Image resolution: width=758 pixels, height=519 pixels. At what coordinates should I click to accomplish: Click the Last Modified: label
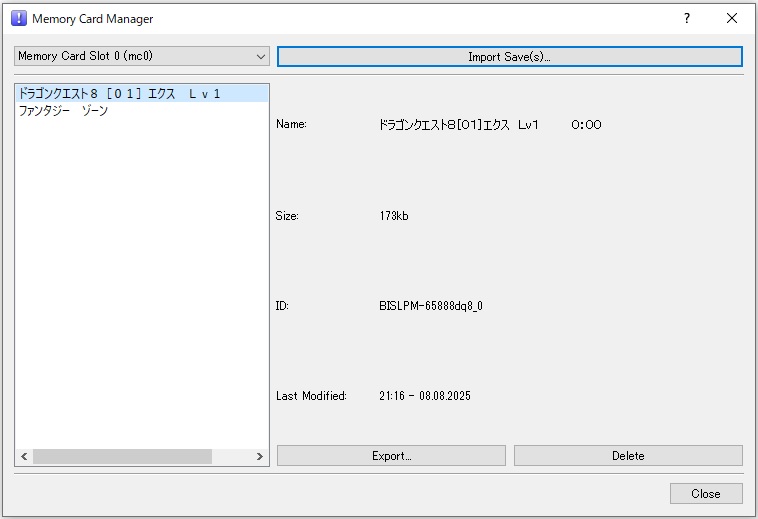pyautogui.click(x=311, y=396)
